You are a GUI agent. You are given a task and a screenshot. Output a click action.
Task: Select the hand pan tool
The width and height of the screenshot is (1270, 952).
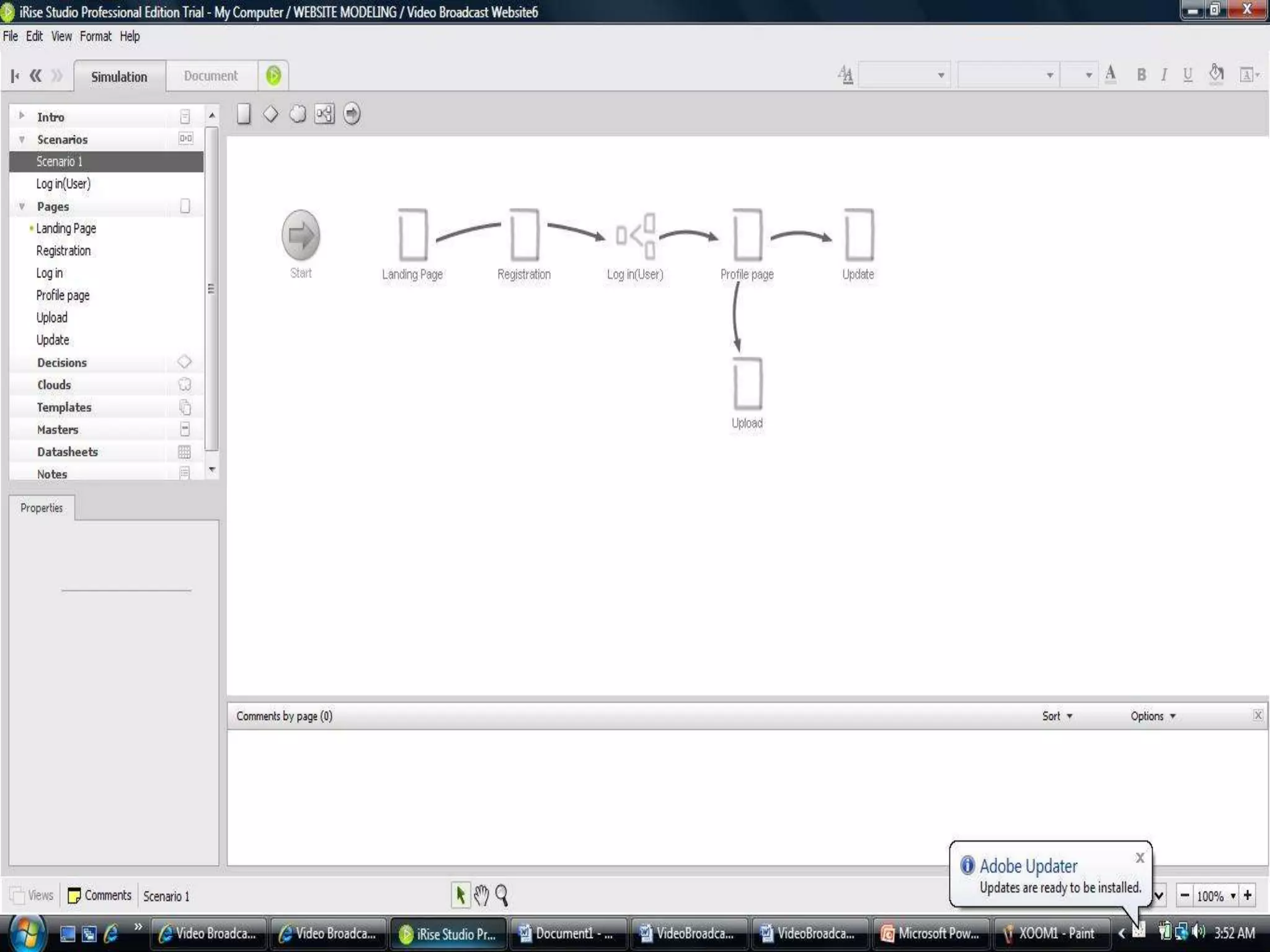481,895
